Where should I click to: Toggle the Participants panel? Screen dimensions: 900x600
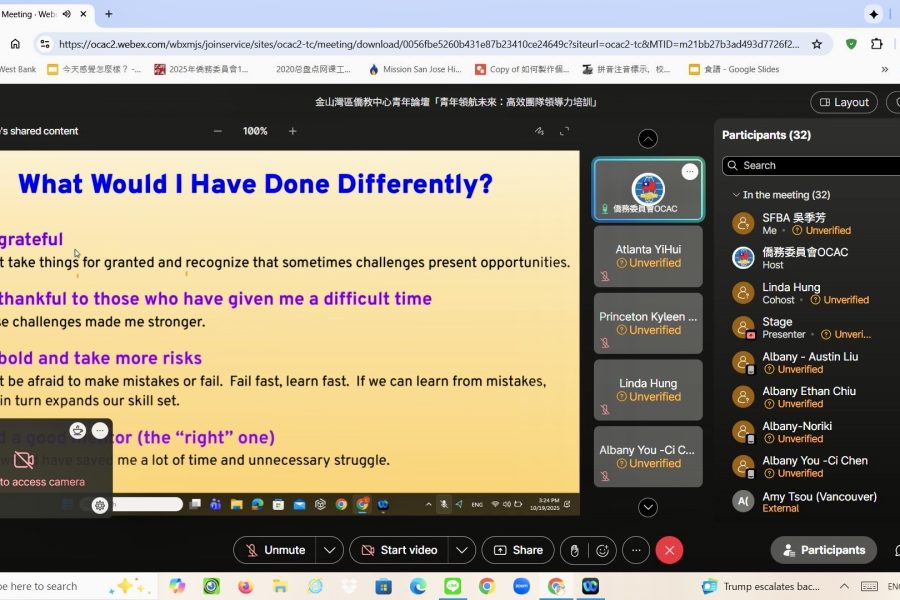(824, 550)
